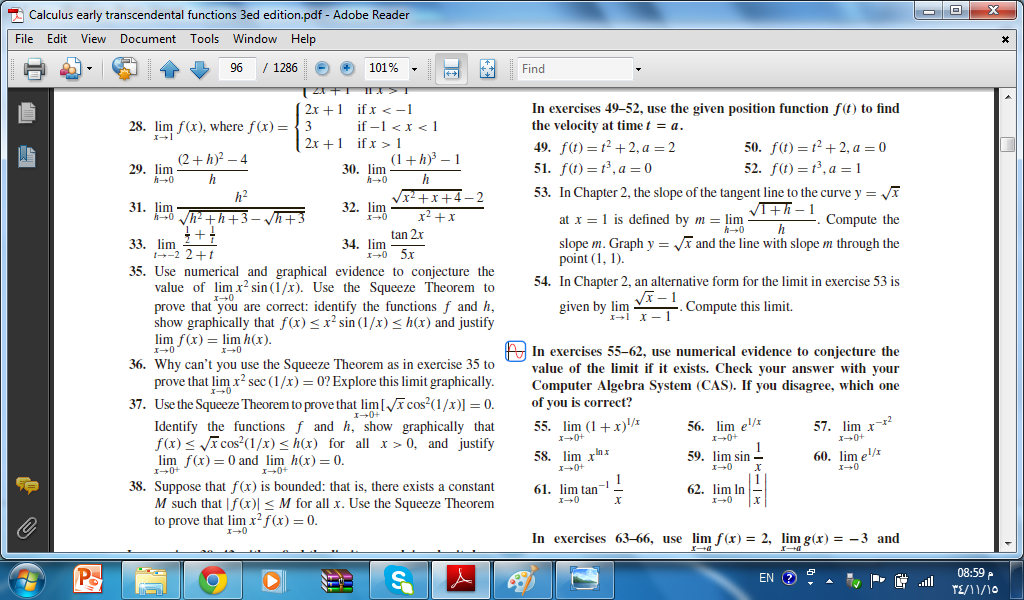Open the Tools menu
This screenshot has width=1024, height=600.
[x=204, y=39]
